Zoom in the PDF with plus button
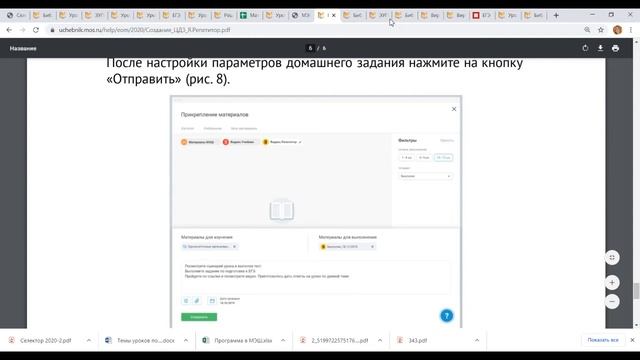640x360 pixels. (x=612, y=282)
